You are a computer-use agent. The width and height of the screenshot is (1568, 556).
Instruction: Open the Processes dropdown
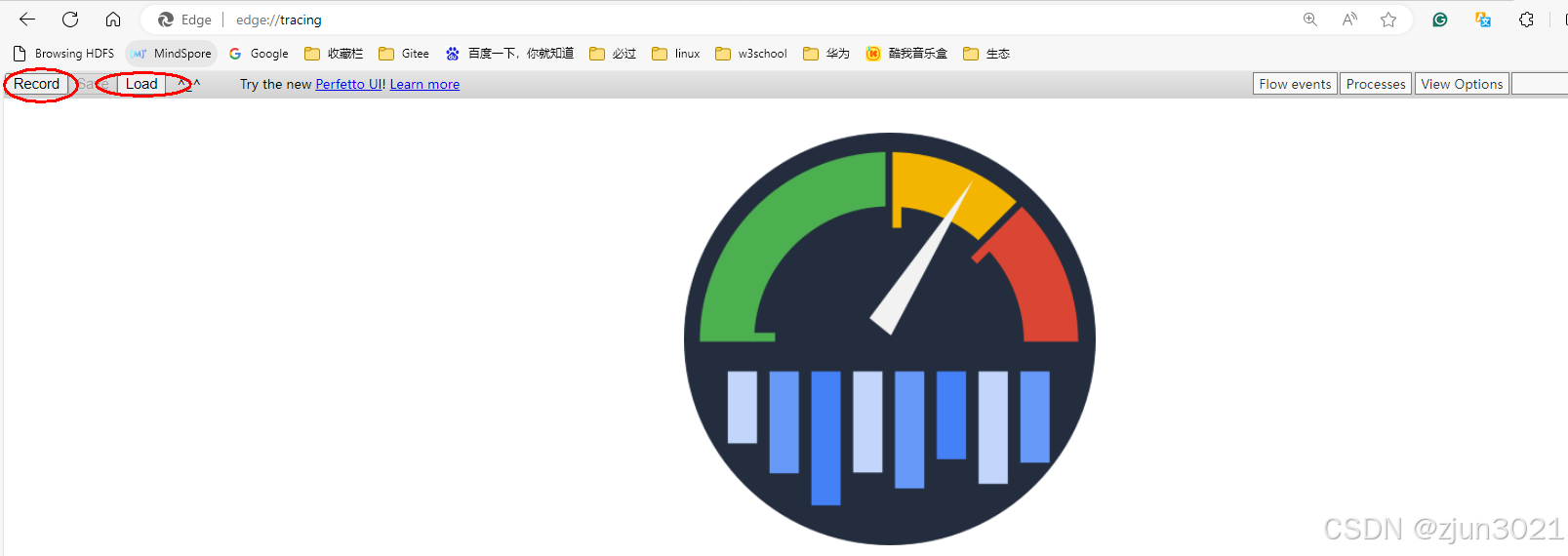pyautogui.click(x=1376, y=84)
